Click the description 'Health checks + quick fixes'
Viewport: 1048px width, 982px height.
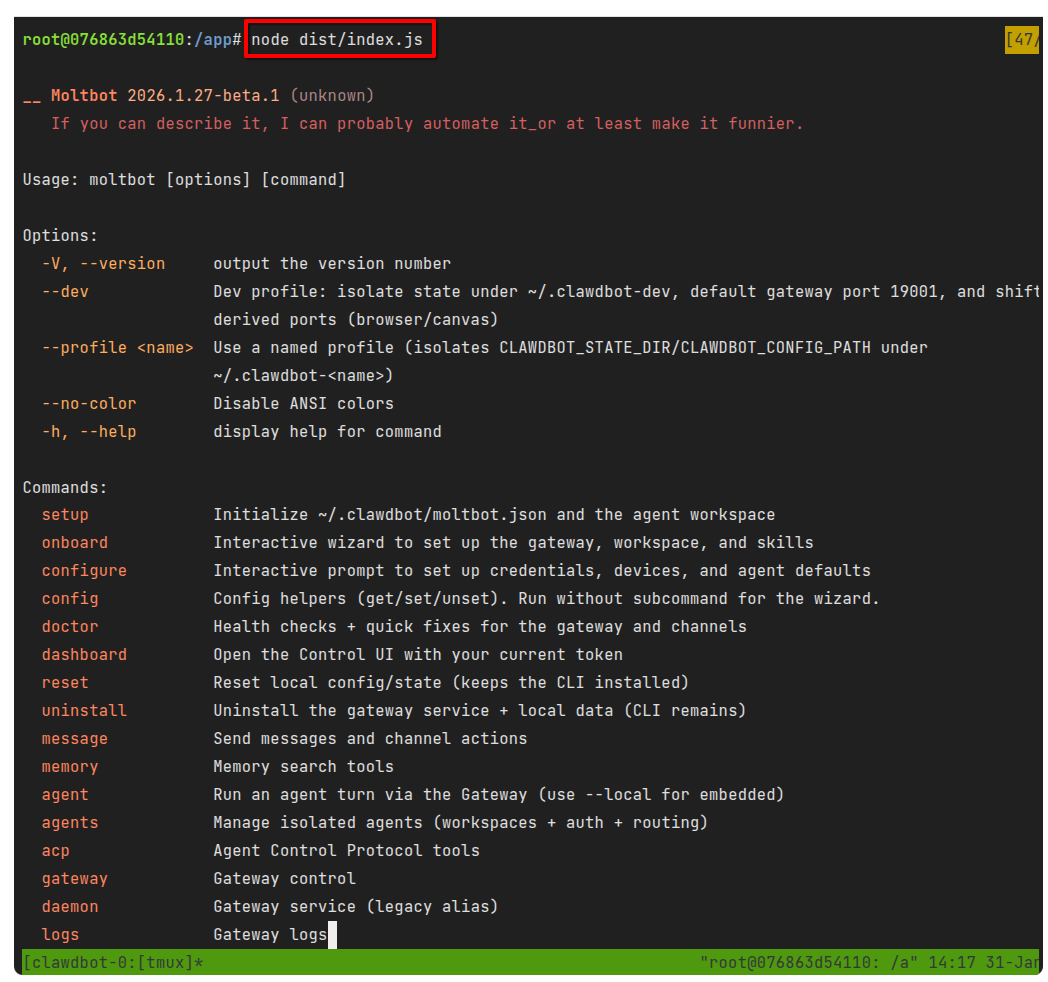[480, 627]
